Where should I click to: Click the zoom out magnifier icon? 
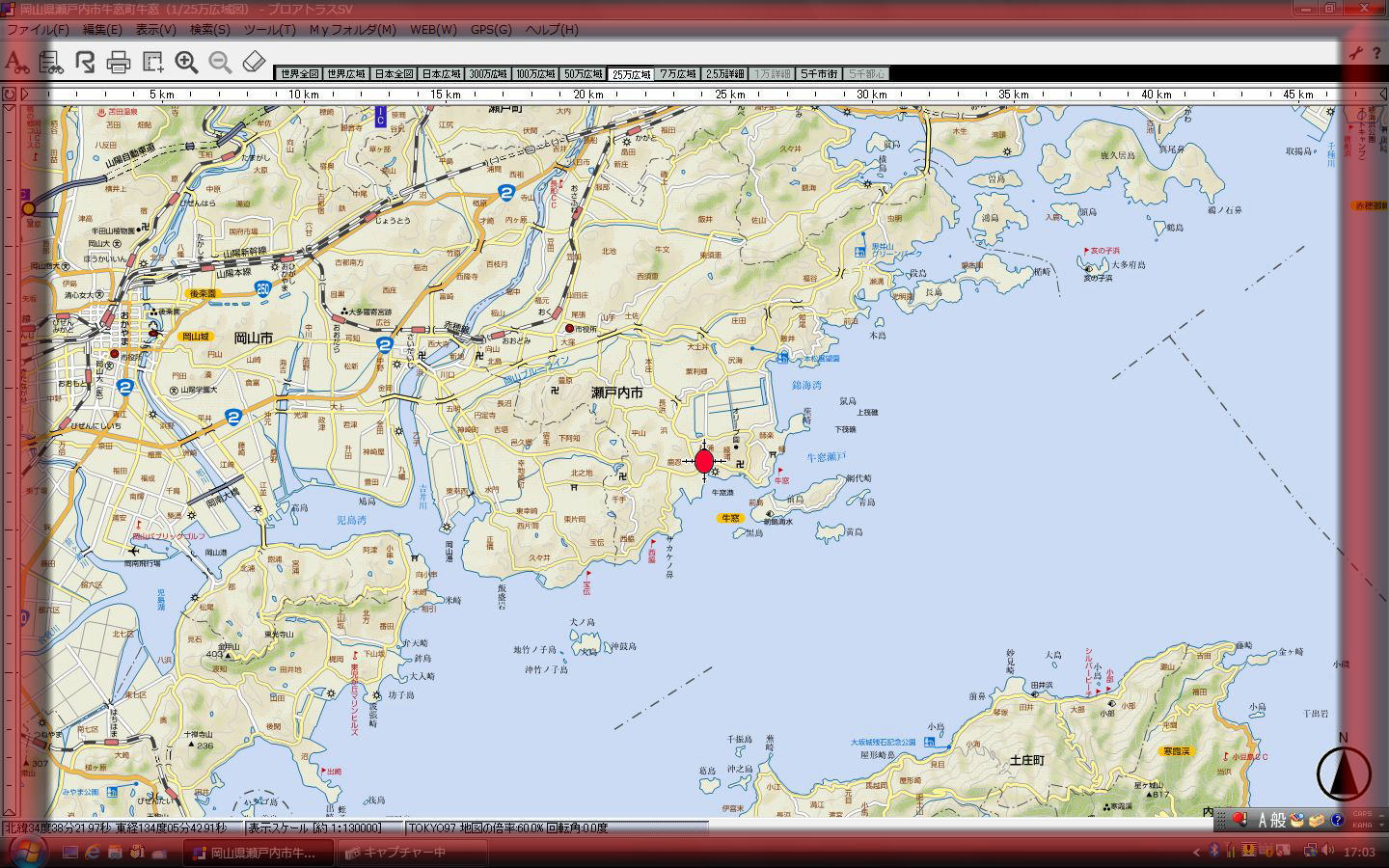(220, 63)
